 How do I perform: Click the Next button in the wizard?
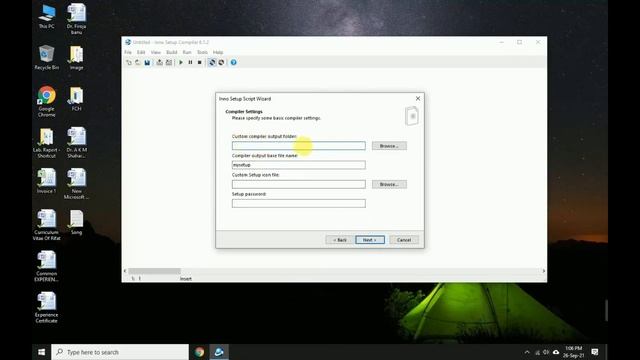click(370, 240)
